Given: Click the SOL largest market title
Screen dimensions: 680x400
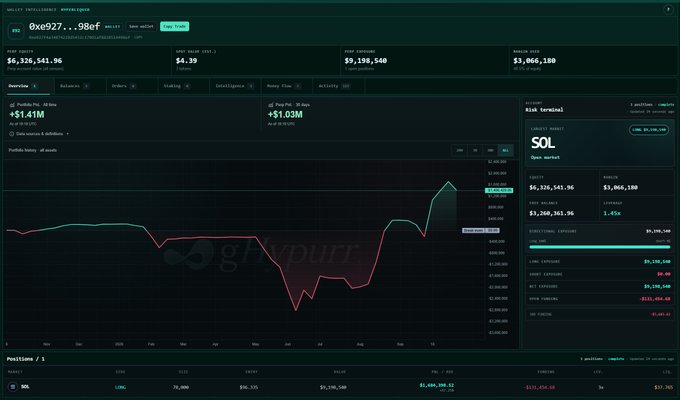Looking at the screenshot, I should (x=543, y=143).
